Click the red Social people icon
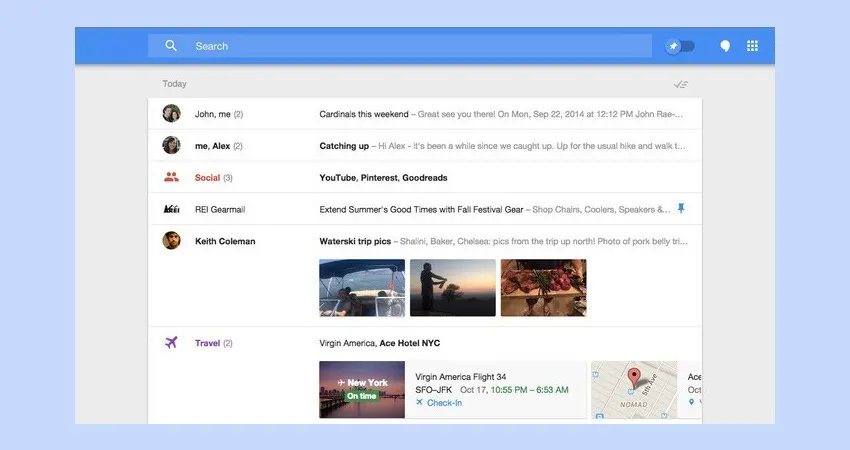 coord(171,177)
